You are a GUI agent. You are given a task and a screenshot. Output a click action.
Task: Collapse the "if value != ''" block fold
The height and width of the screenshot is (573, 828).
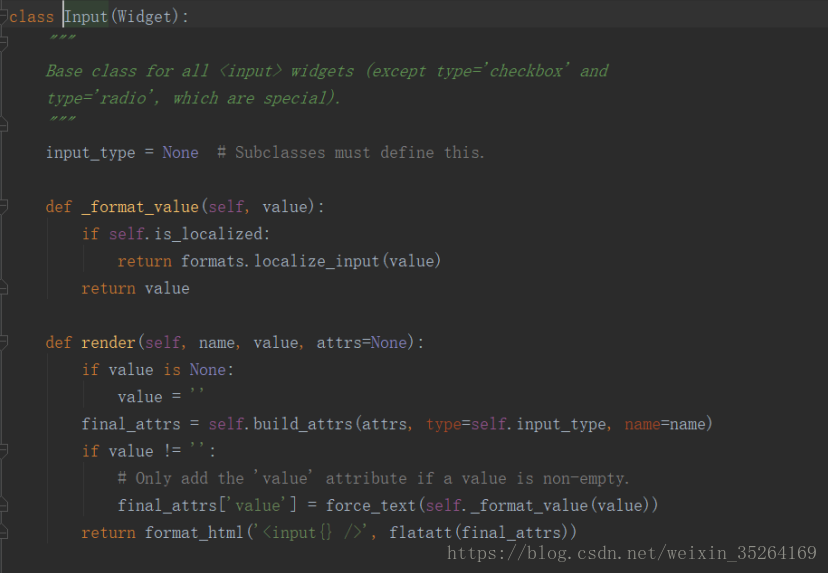point(3,450)
